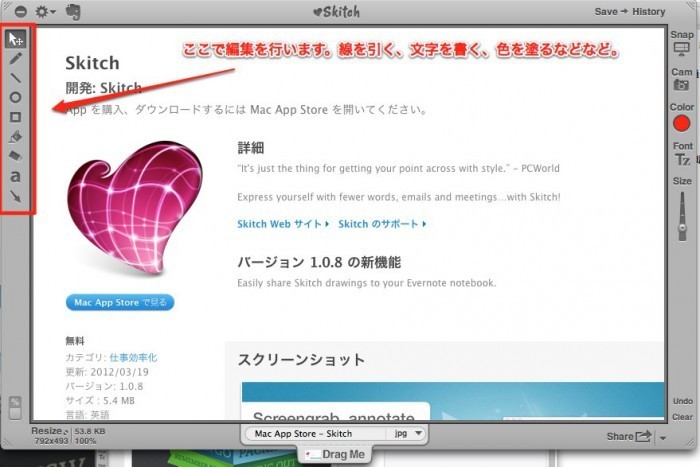Select the Pencil drawing tool
Image resolution: width=700 pixels, height=467 pixels.
pos(16,58)
